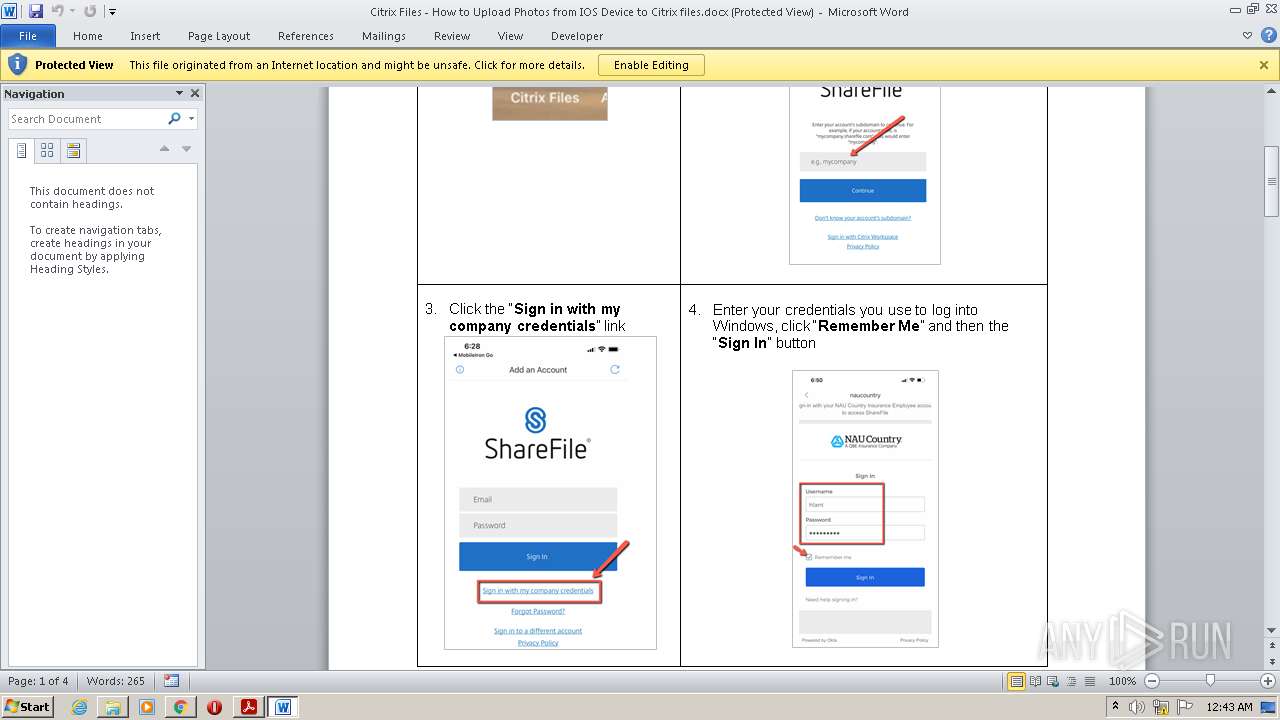Click the Previous heading up arrow in Navigation
Screen dimensions: 1280x720
164,149
